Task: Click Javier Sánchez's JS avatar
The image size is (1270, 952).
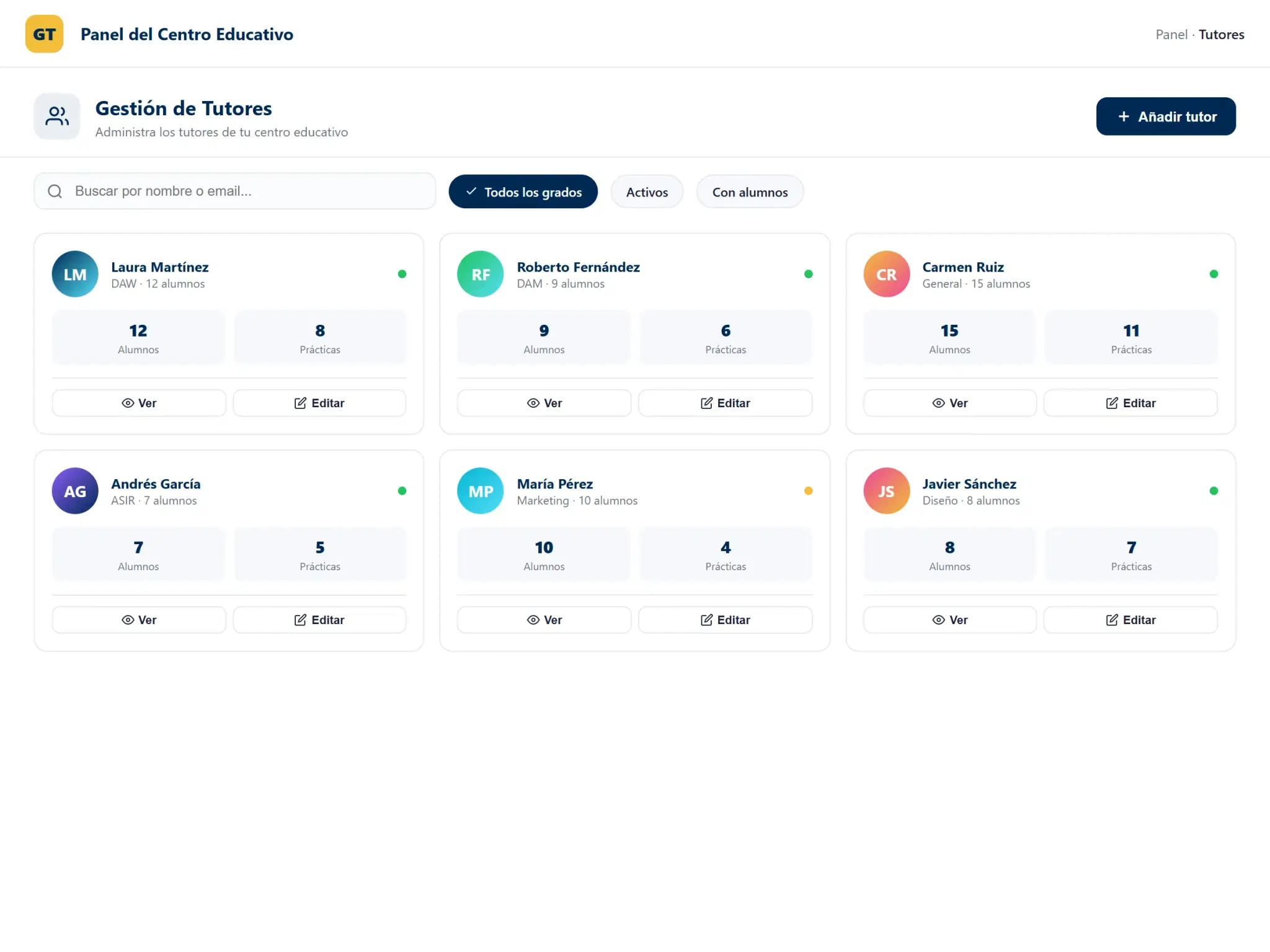Action: coord(887,491)
